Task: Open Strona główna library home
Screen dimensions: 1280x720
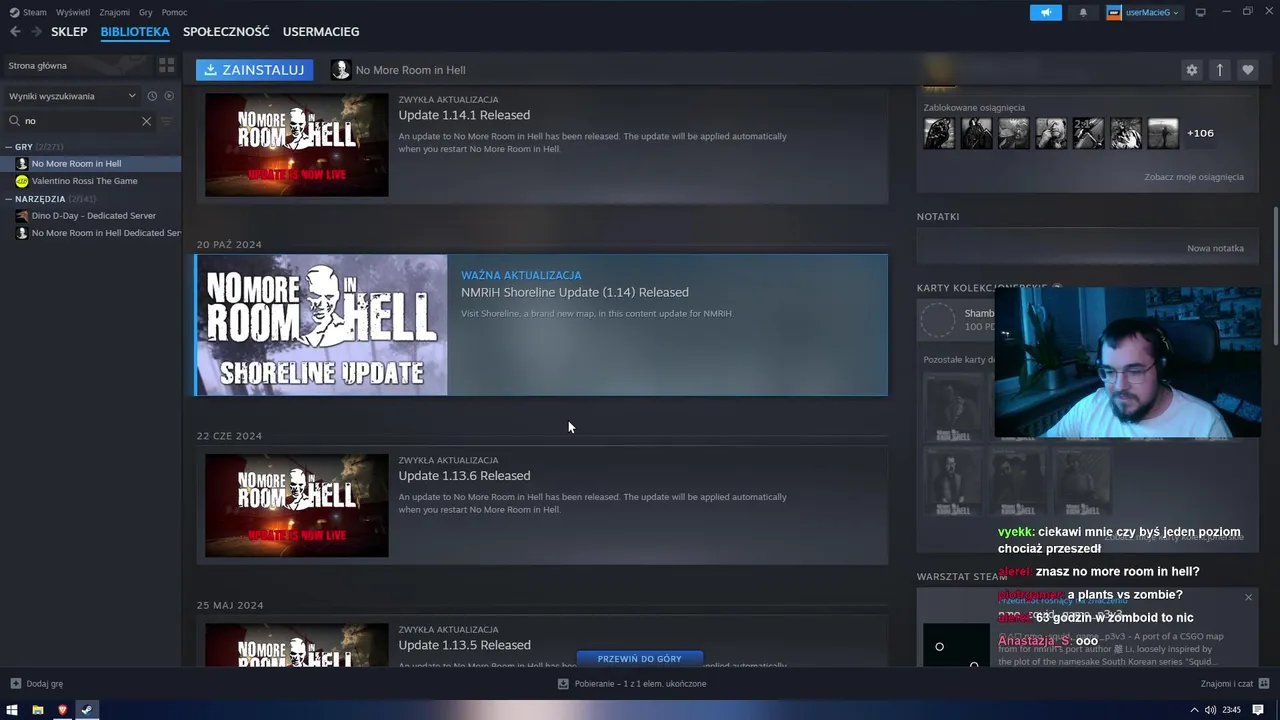Action: (x=78, y=65)
